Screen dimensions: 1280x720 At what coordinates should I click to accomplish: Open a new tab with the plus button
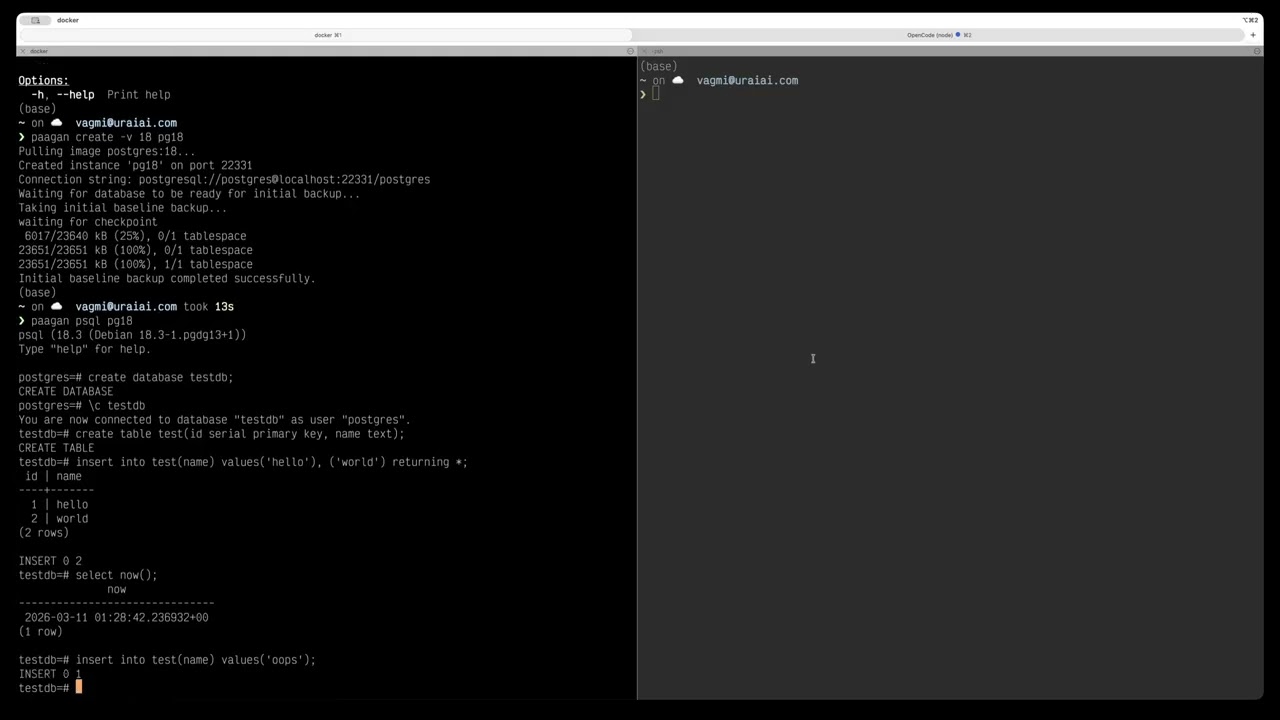[1253, 35]
